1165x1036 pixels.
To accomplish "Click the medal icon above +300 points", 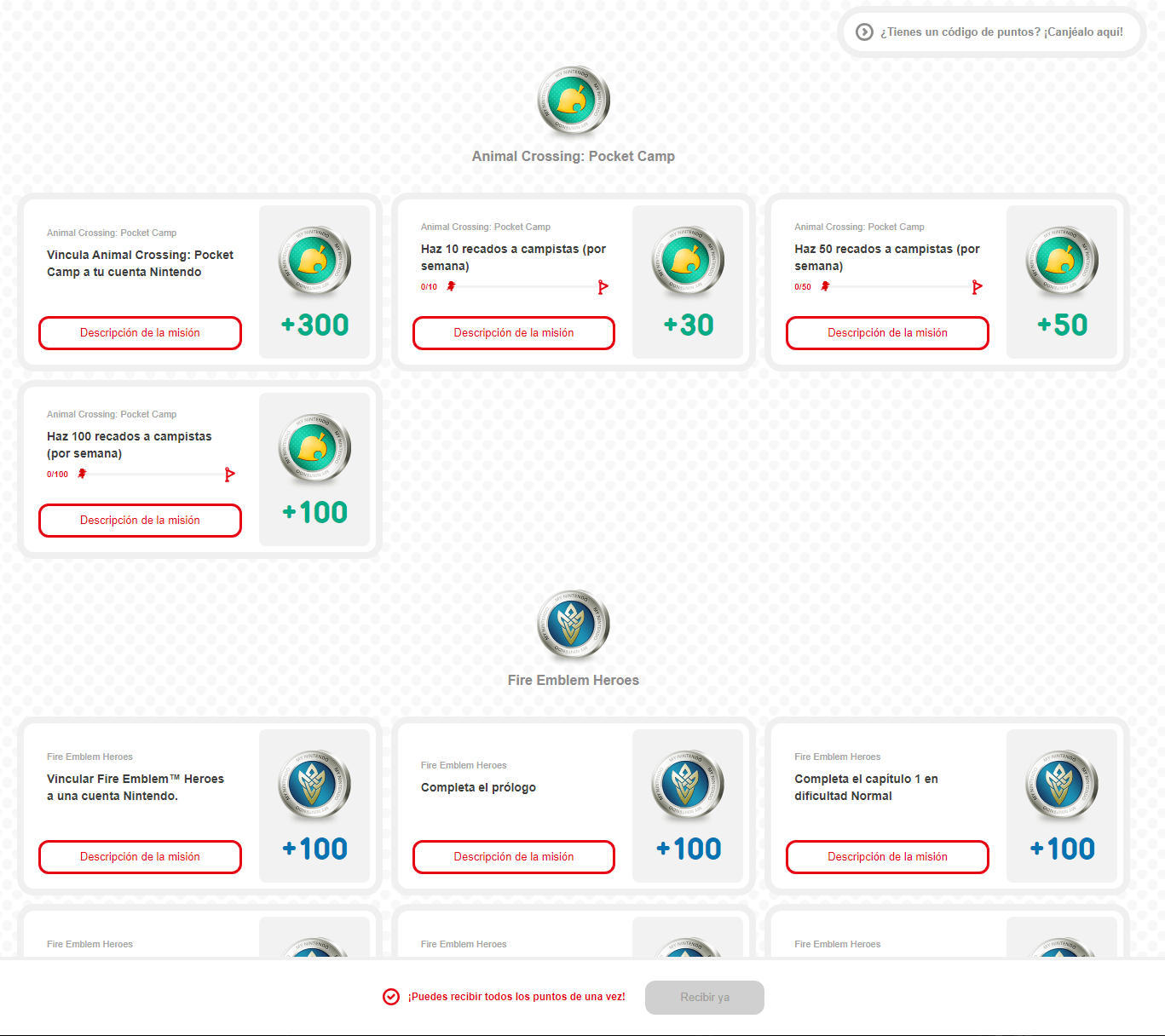I will pyautogui.click(x=314, y=261).
